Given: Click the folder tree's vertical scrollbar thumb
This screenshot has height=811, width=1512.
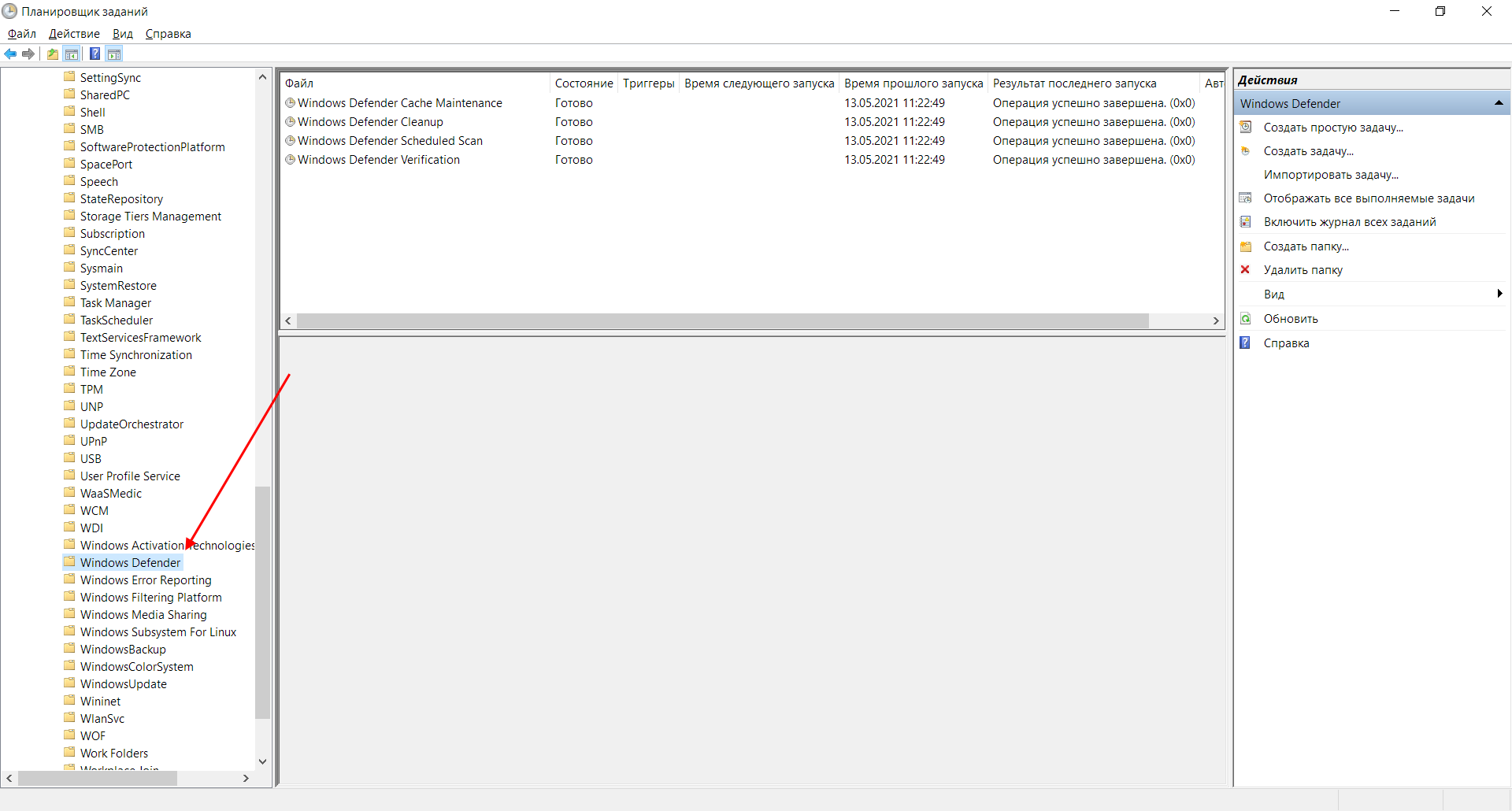Looking at the screenshot, I should tap(263, 602).
